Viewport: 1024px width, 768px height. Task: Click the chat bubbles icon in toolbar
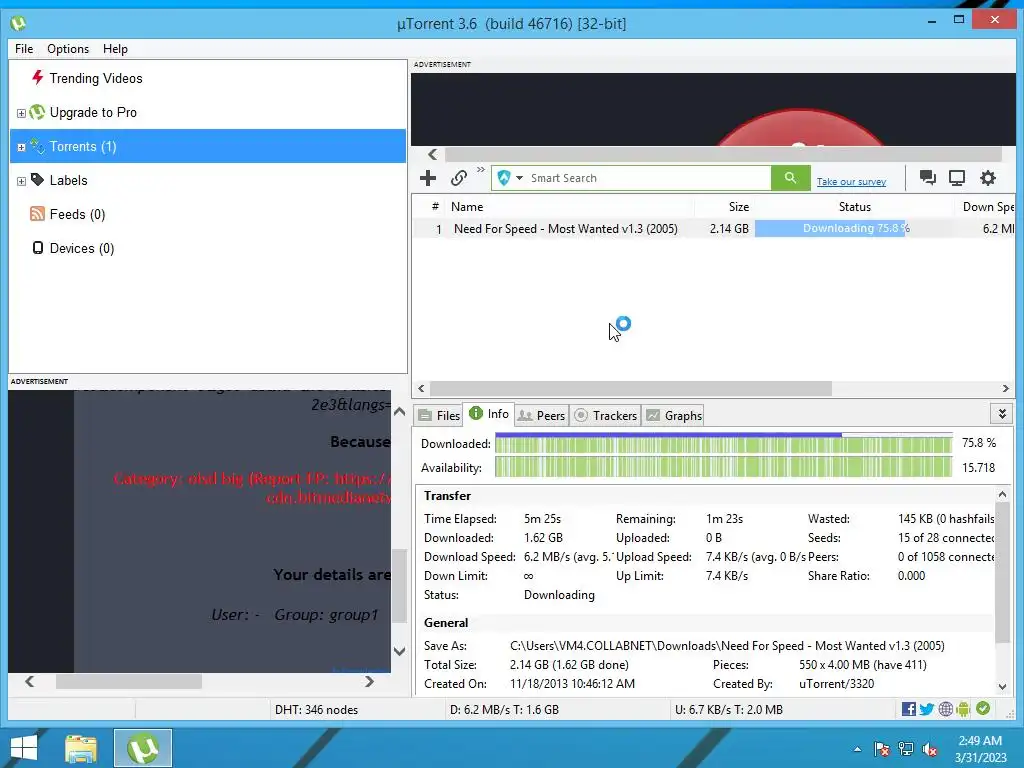pyautogui.click(x=927, y=178)
